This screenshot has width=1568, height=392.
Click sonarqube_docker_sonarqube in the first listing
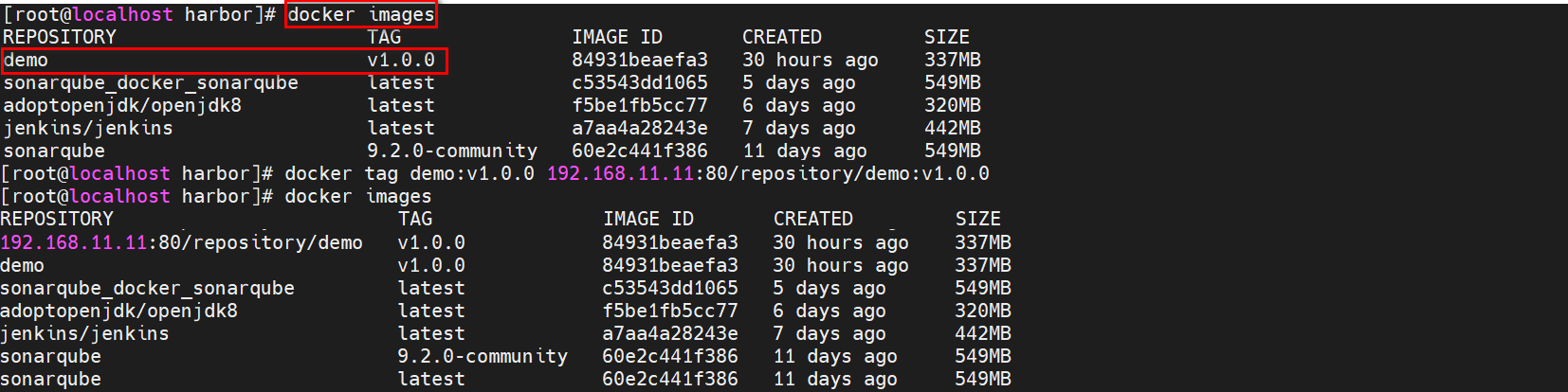pos(151,82)
